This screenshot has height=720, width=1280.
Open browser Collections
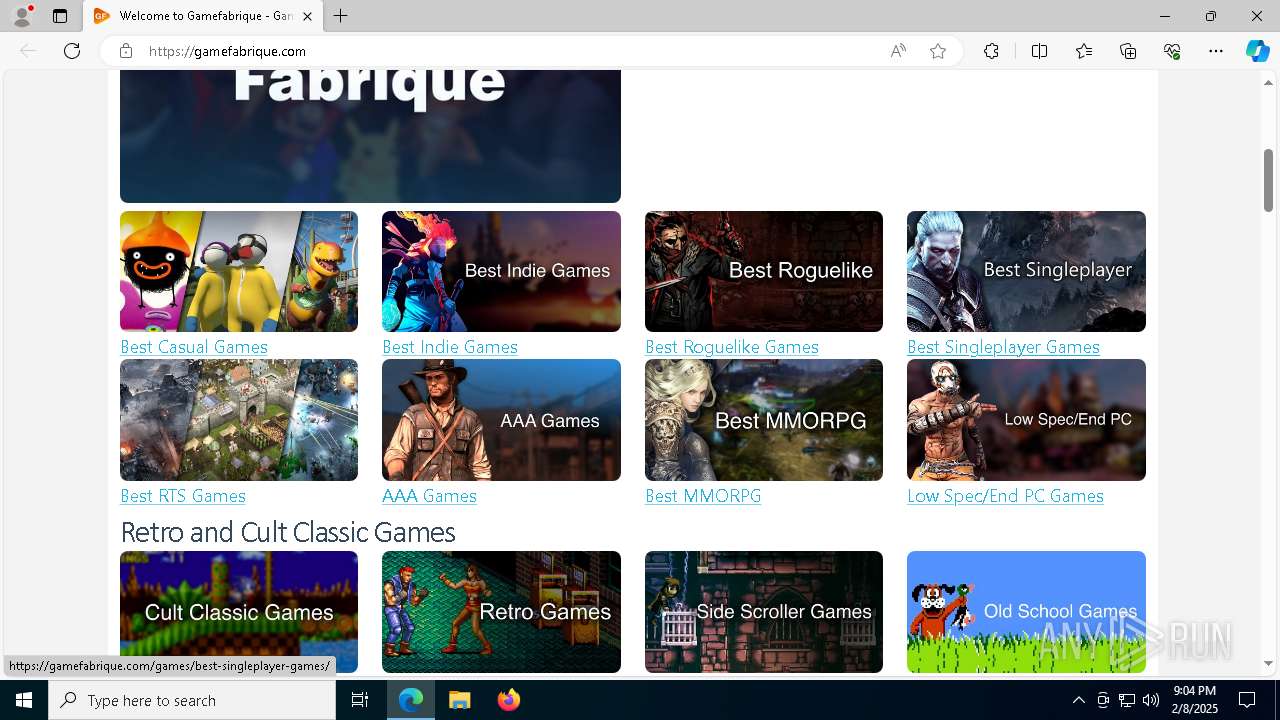point(1128,51)
